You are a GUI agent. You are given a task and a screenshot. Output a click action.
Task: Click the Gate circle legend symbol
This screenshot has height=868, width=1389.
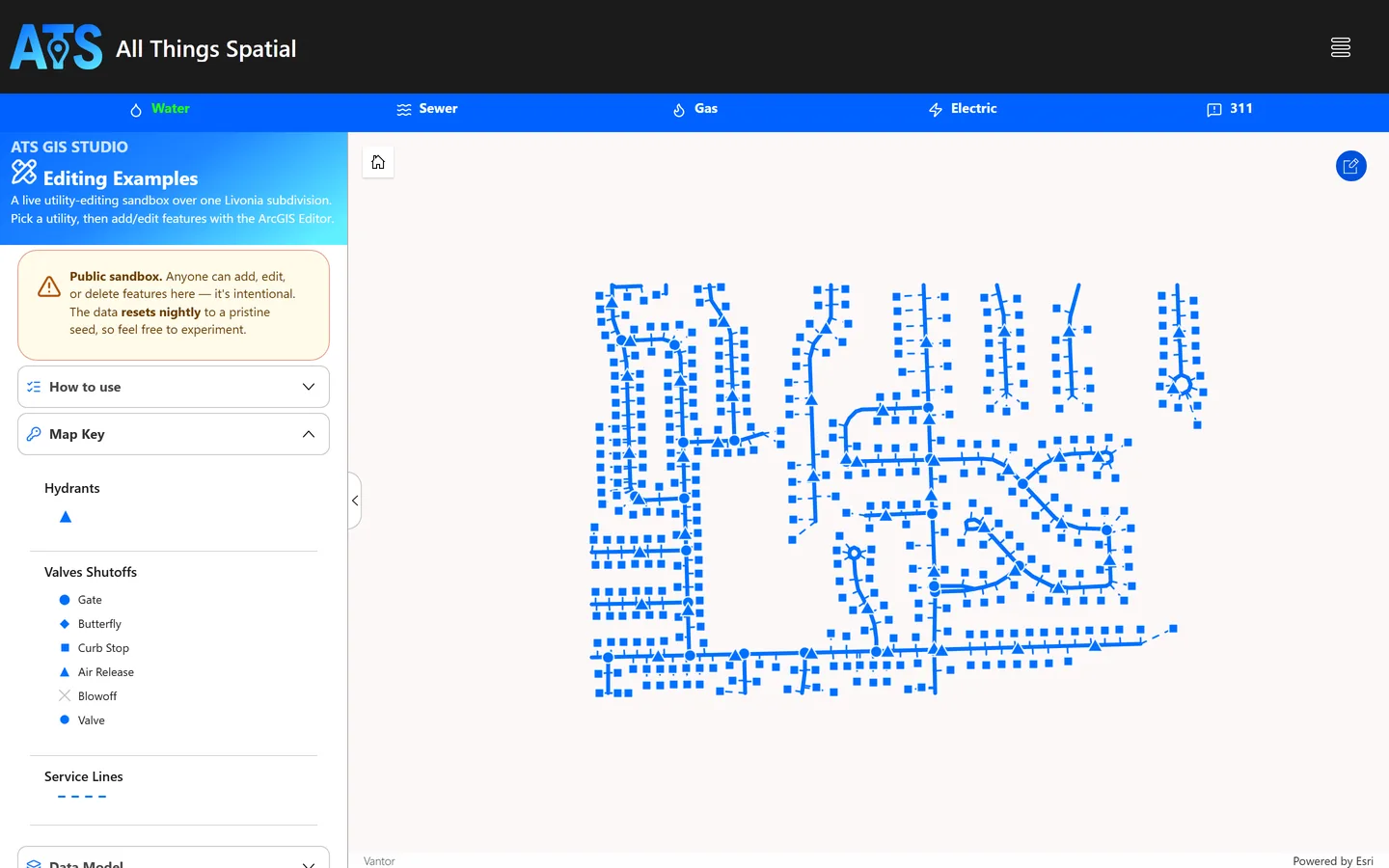coord(65,600)
